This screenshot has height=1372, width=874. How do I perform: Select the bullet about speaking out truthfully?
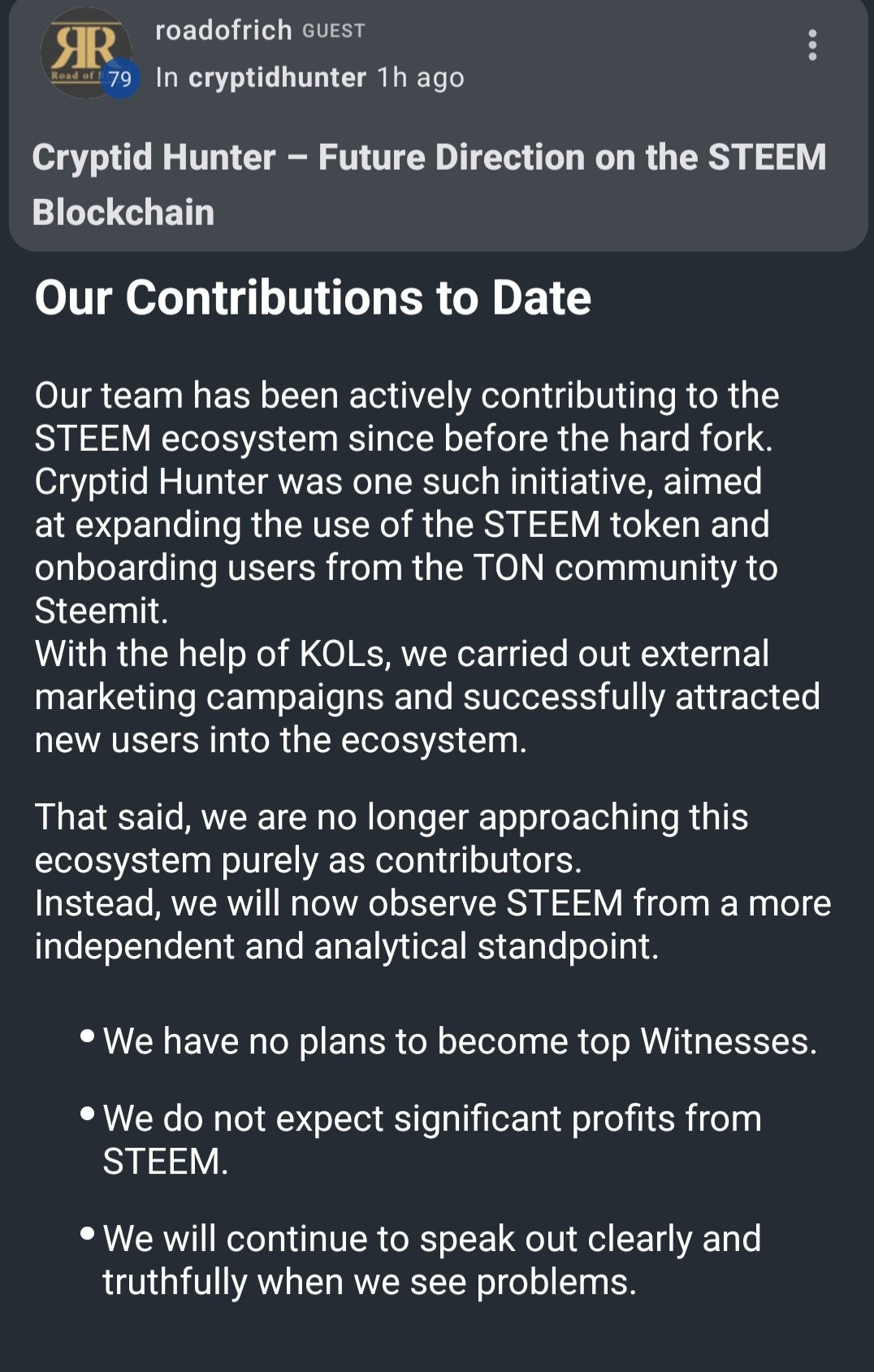[432, 1260]
